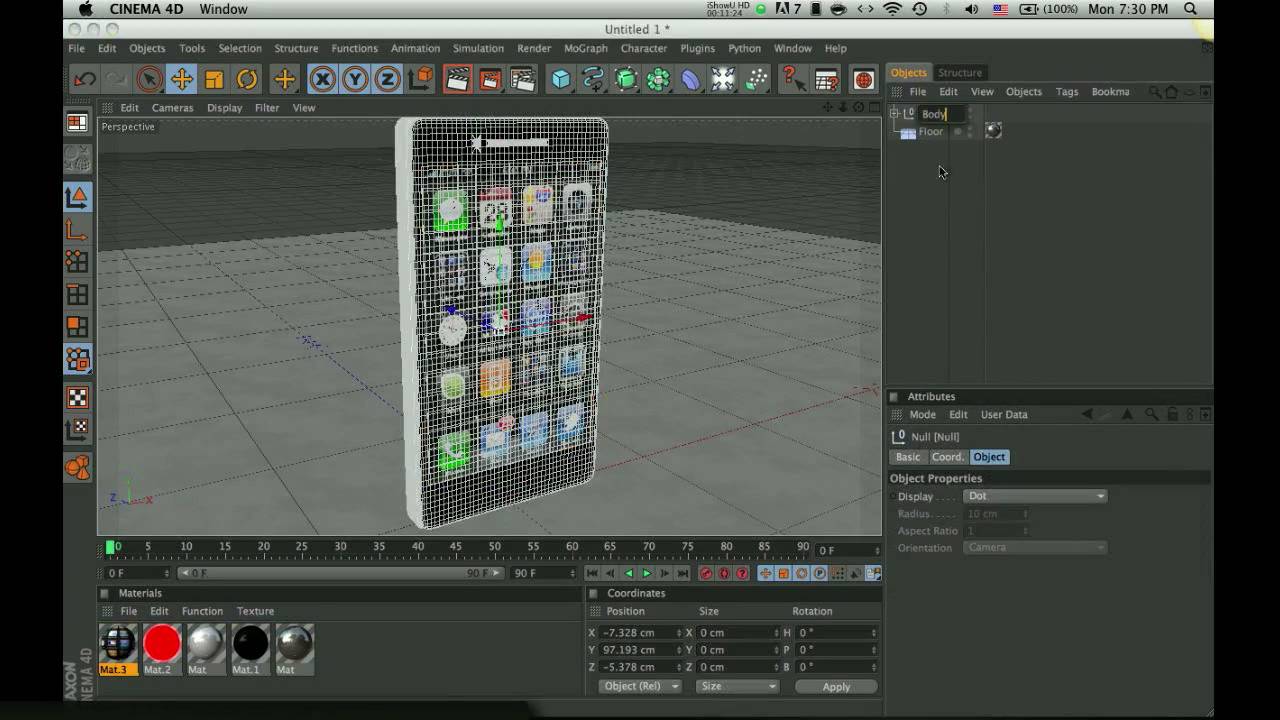Toggle X axis lock
Screen dimensions: 1280x720
(x=322, y=79)
